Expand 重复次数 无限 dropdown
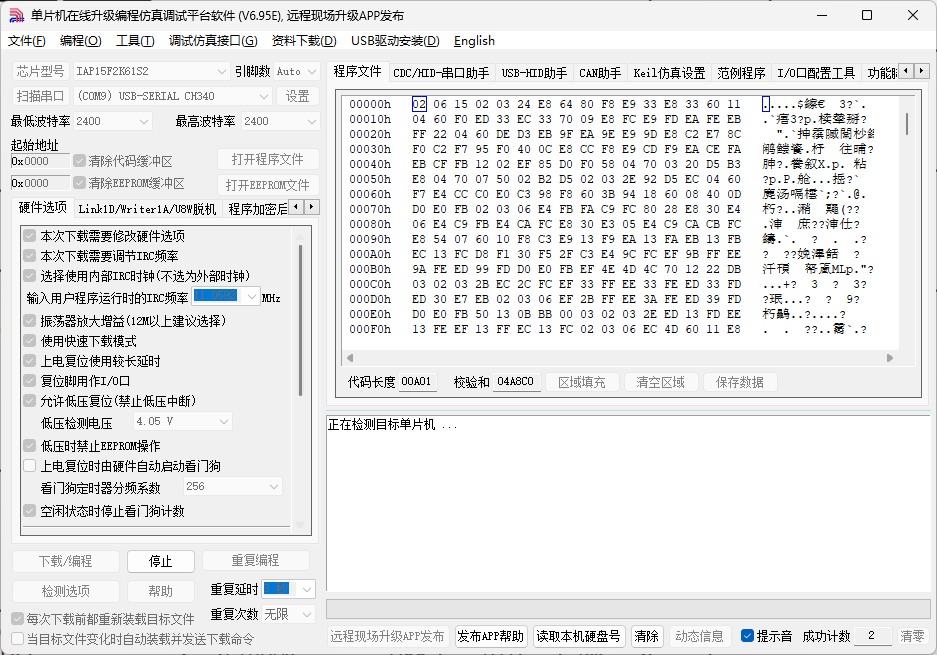Image resolution: width=937 pixels, height=655 pixels. tap(307, 614)
